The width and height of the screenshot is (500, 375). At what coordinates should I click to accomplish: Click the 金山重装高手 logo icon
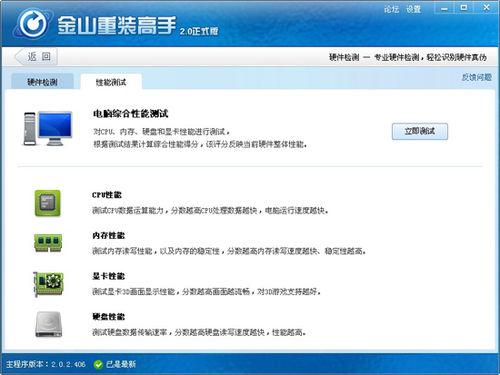(33, 24)
